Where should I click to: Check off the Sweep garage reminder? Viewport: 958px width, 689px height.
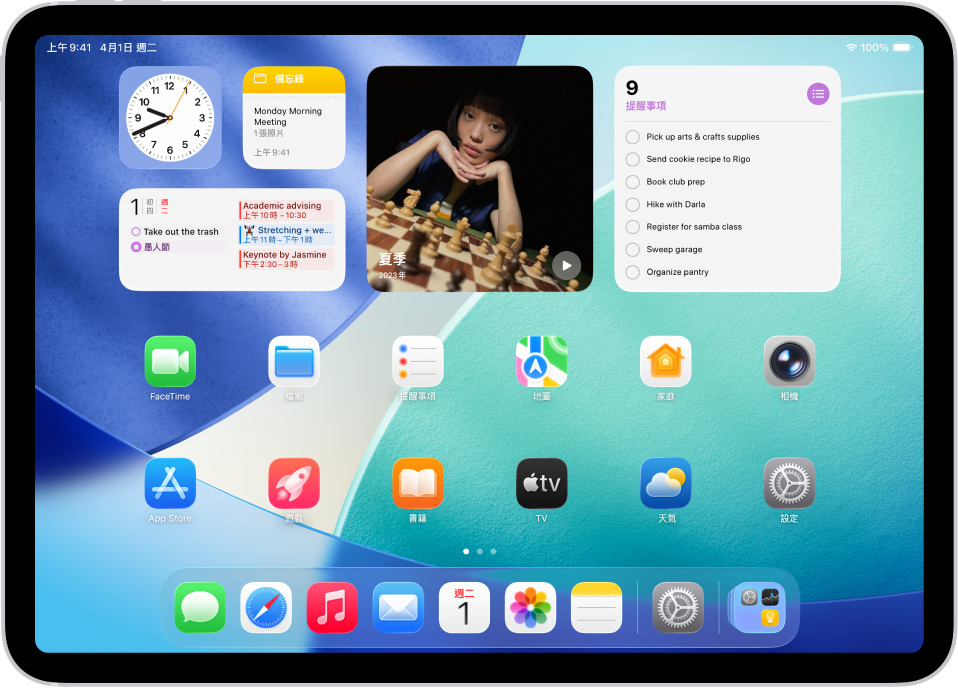(632, 249)
